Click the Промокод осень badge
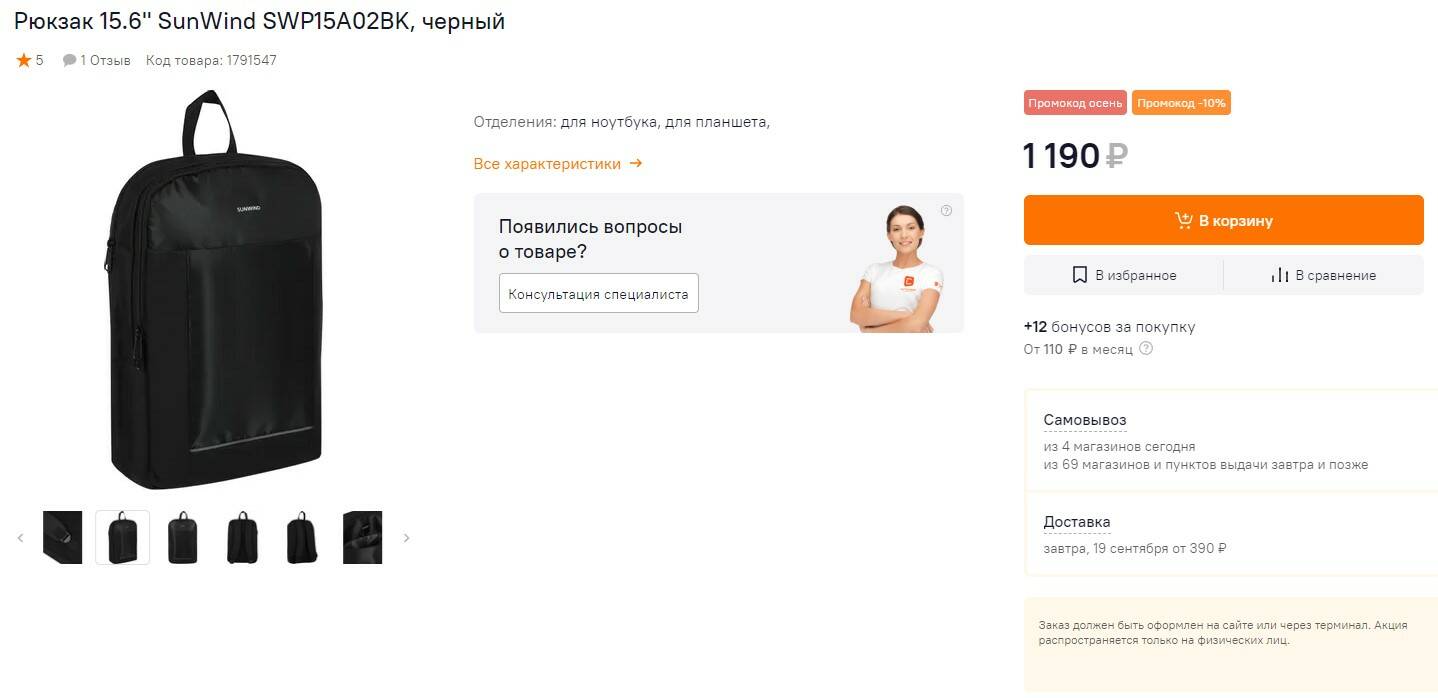The height and width of the screenshot is (698, 1438). (x=1075, y=103)
